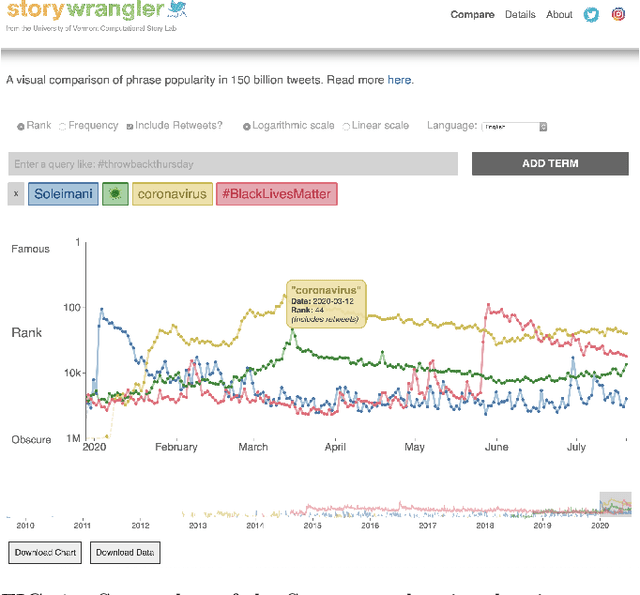
Task: Open the Language dropdown
Action: [x=514, y=127]
